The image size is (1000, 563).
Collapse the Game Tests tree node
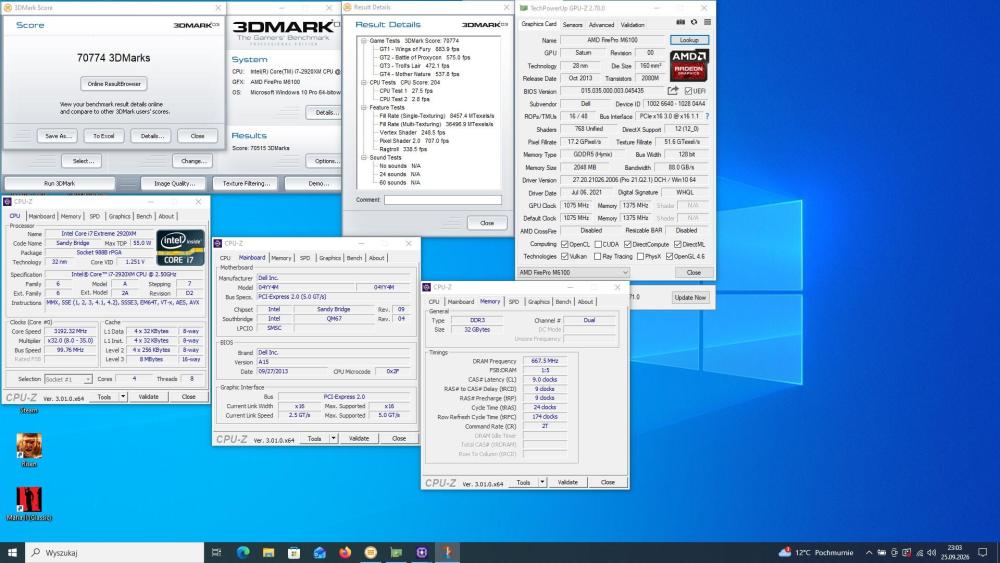pos(364,41)
